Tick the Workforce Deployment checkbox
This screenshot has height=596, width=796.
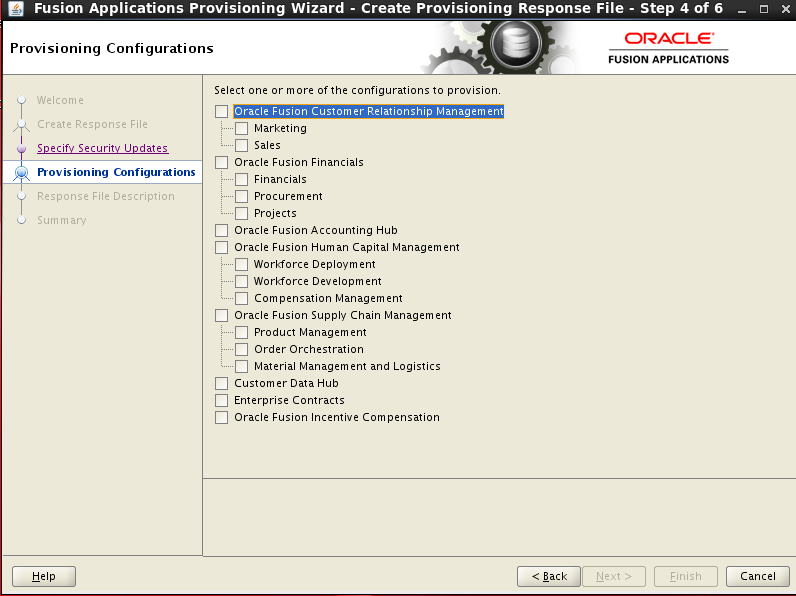tap(242, 264)
